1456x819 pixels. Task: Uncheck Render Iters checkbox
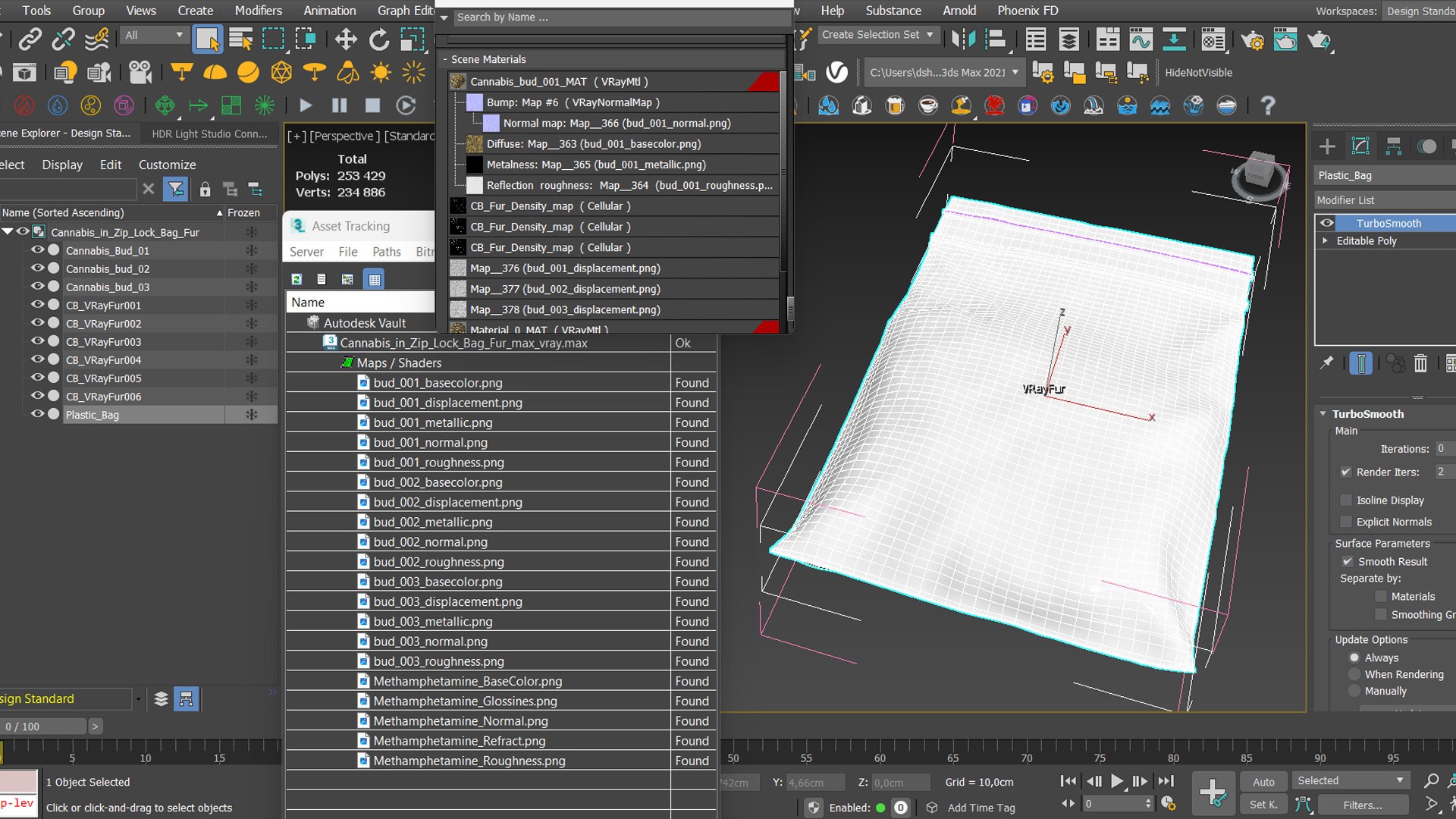point(1346,472)
